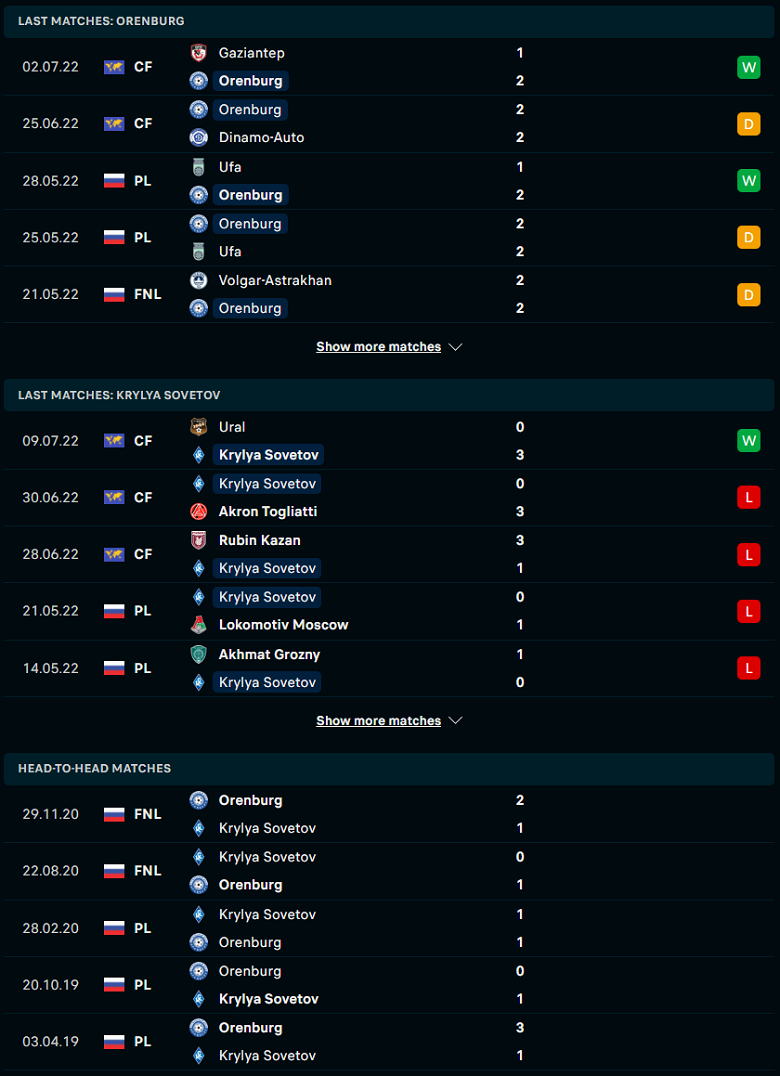
Task: Click the Dinamo-Auto club crest
Action: [198, 137]
